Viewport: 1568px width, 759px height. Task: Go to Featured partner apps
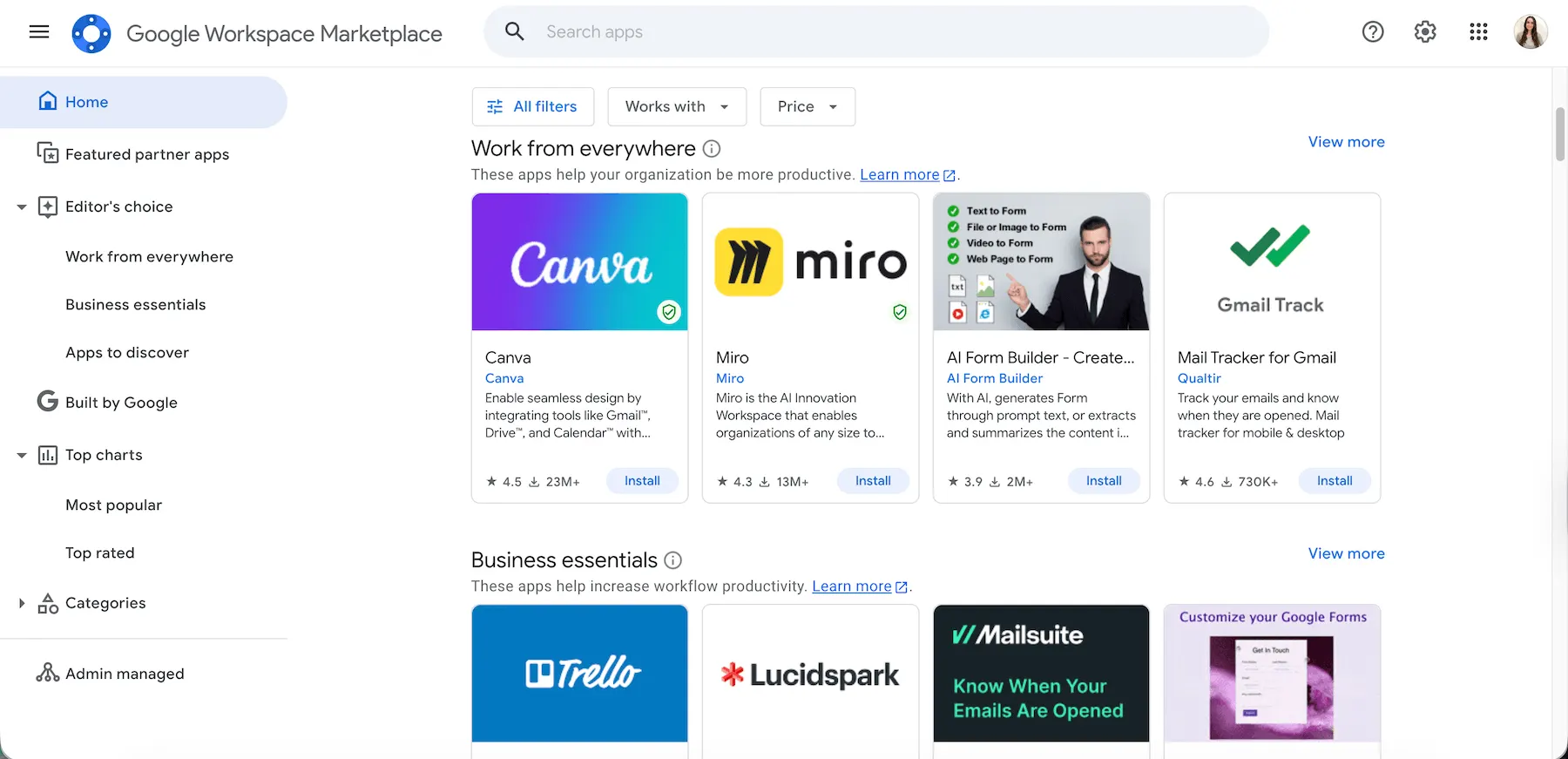click(x=147, y=154)
